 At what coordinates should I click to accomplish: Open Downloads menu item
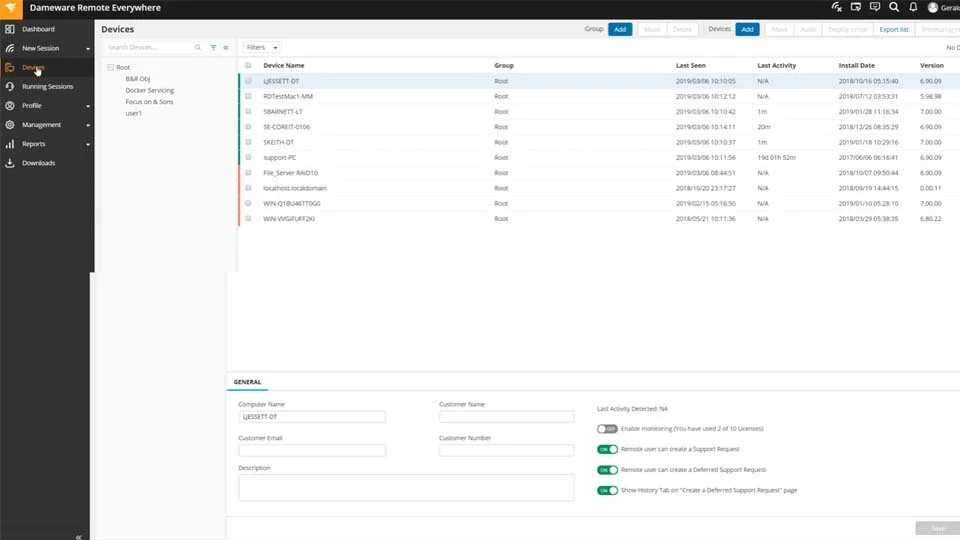click(39, 163)
